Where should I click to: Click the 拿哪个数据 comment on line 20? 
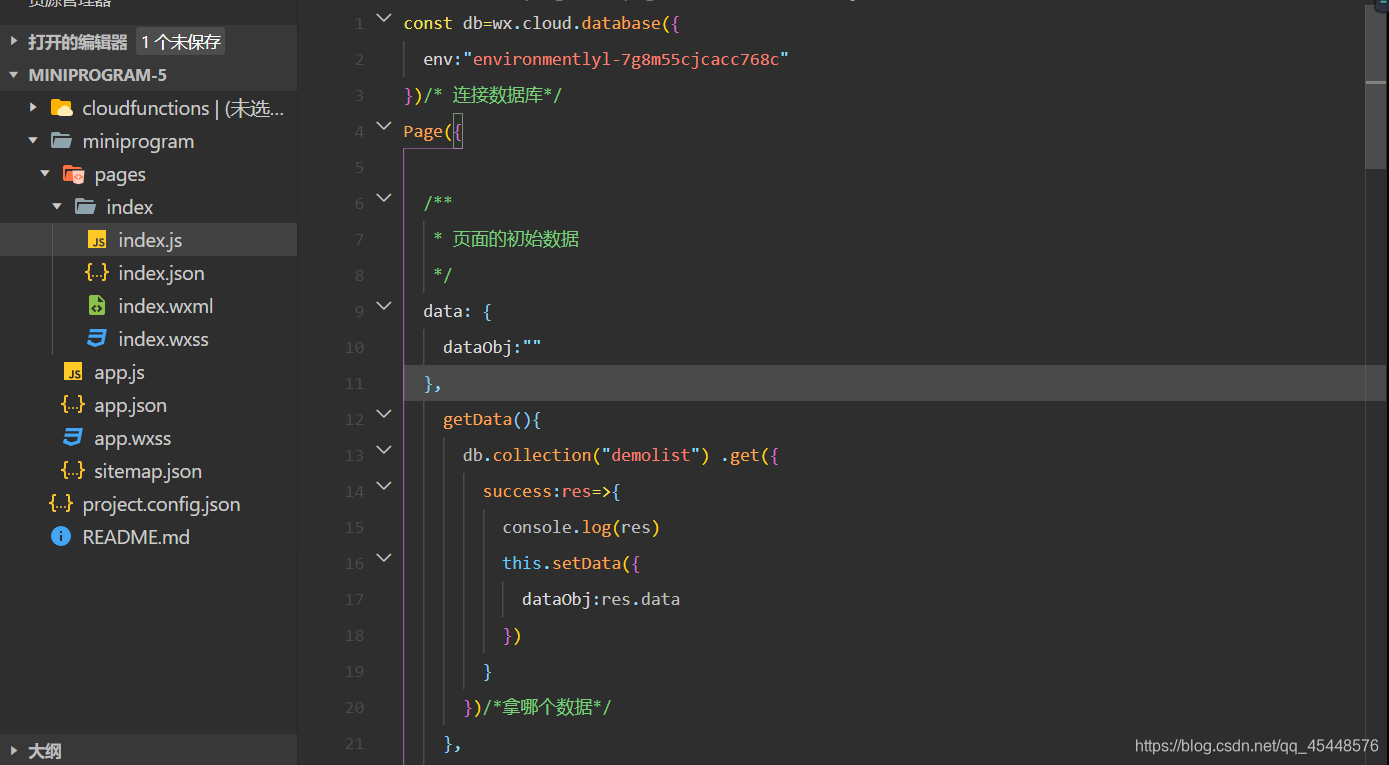547,707
